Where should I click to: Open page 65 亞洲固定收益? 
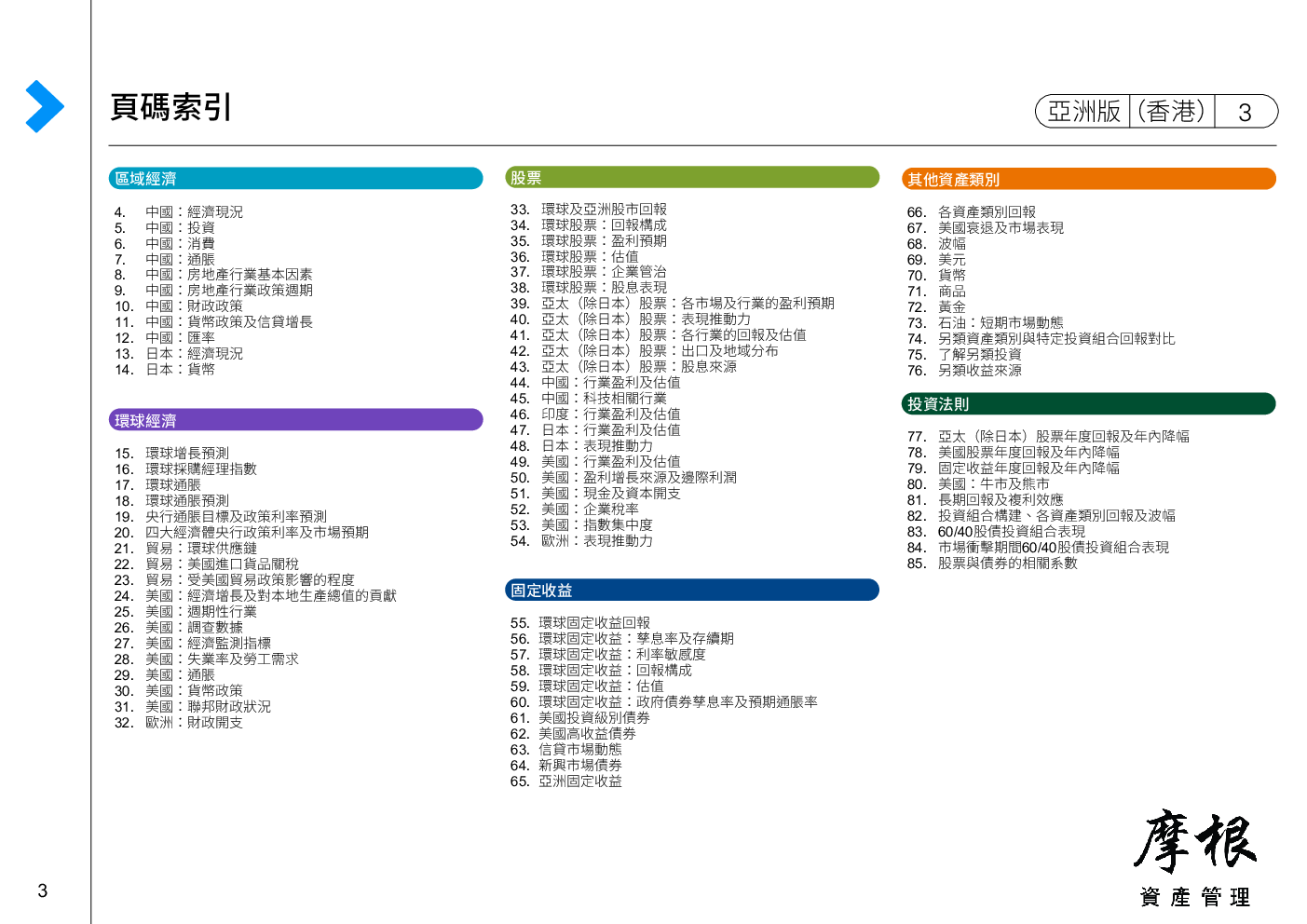[x=566, y=781]
